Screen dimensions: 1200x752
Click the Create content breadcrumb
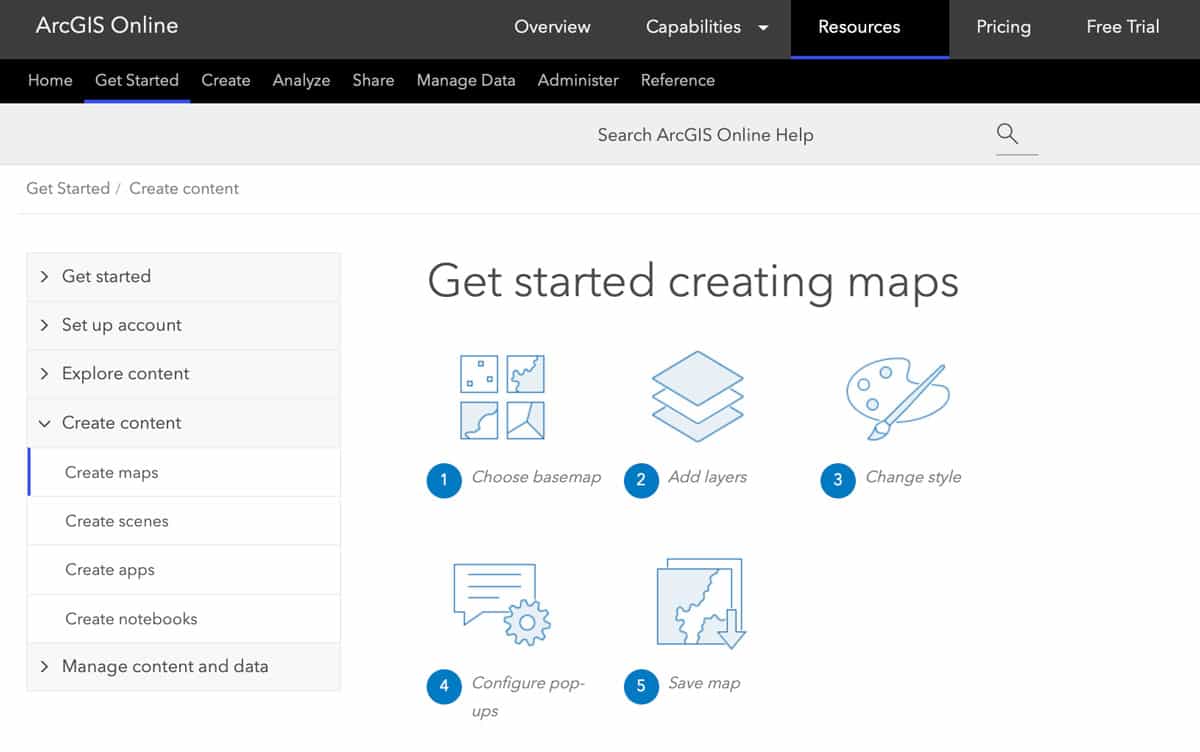[x=184, y=188]
